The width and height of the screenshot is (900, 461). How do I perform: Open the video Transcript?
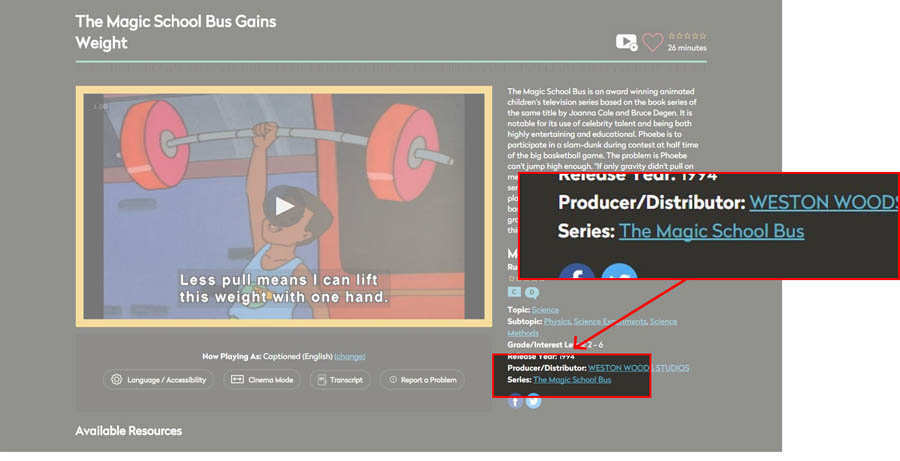point(340,380)
